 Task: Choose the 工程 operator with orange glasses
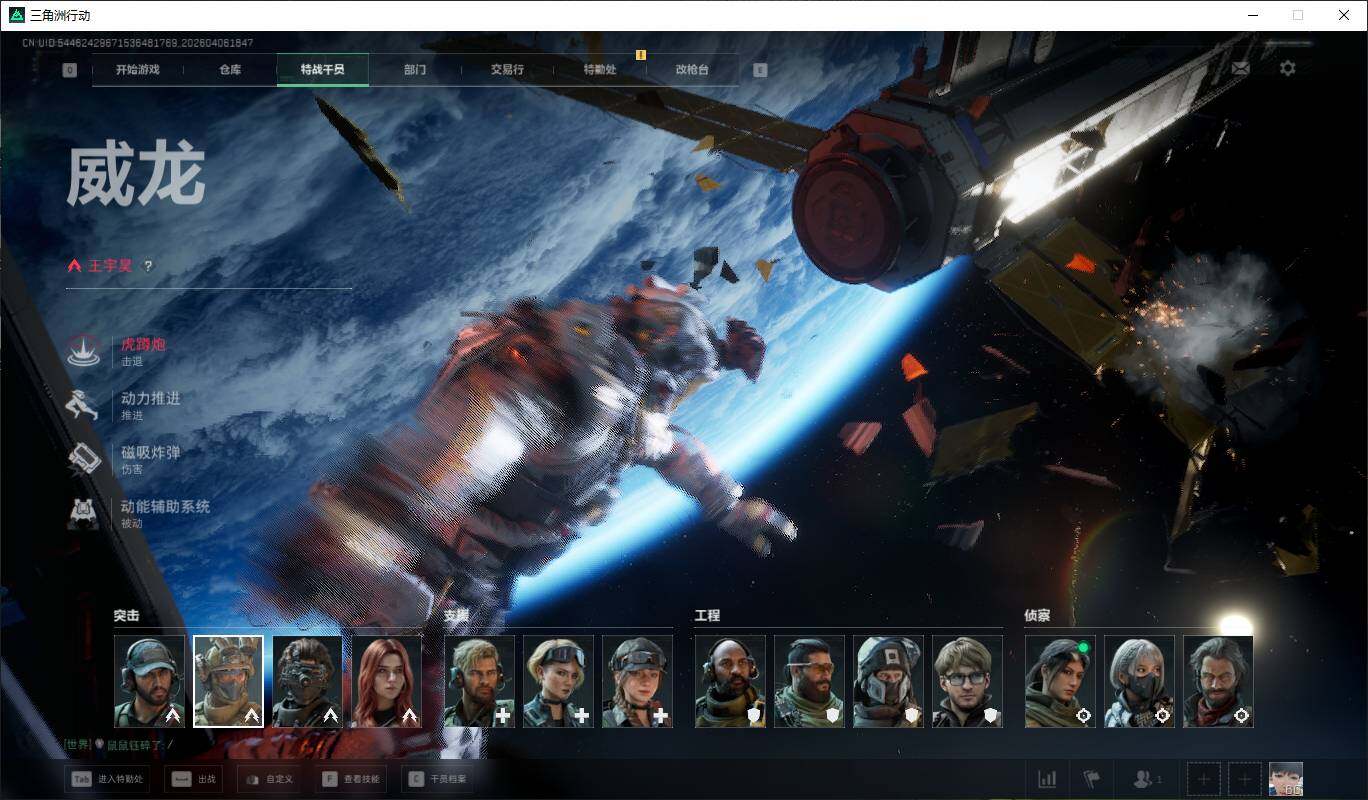pos(809,681)
